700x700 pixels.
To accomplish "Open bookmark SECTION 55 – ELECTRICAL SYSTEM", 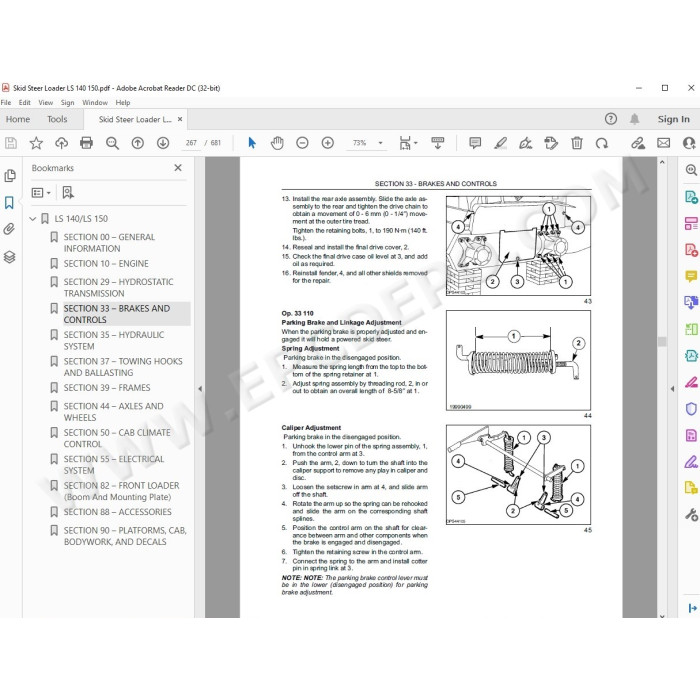I will (x=114, y=465).
